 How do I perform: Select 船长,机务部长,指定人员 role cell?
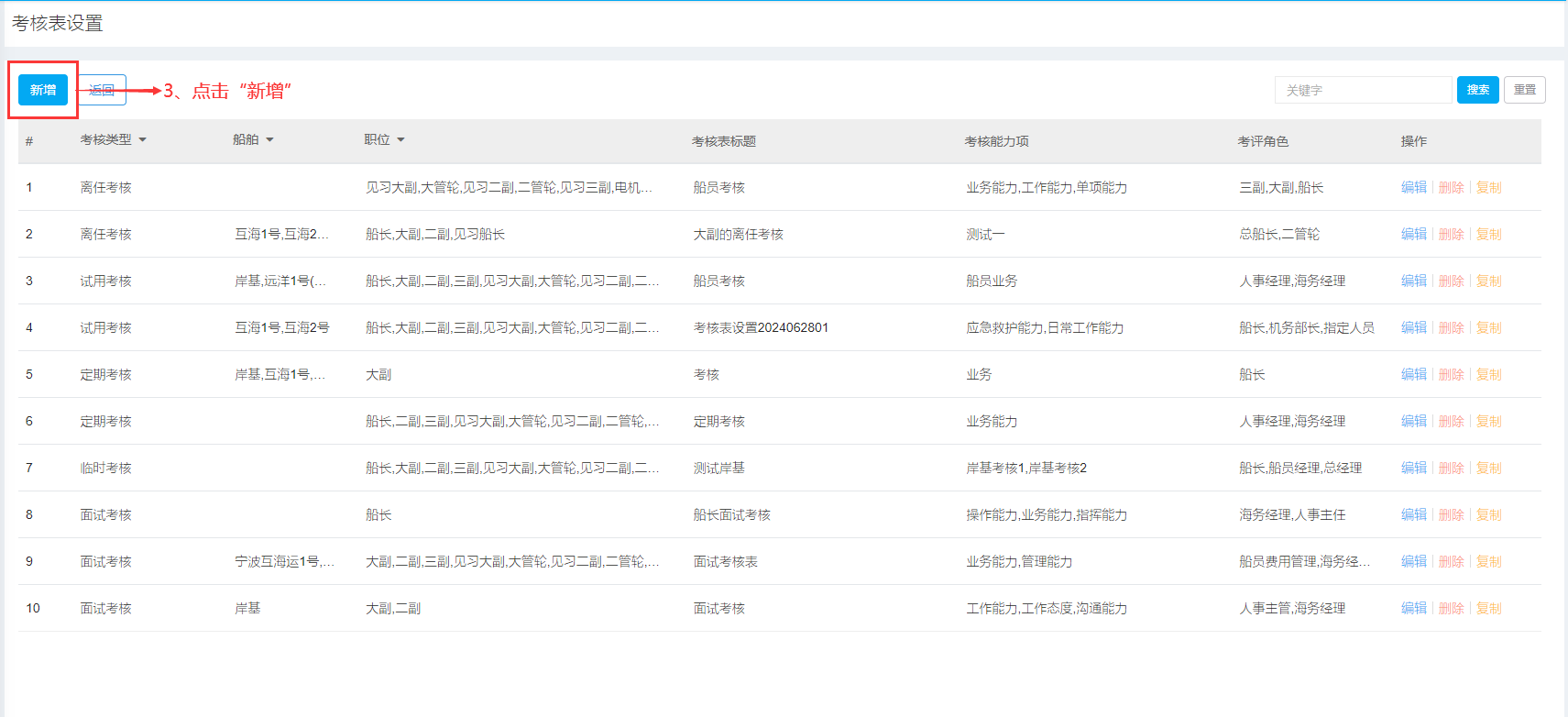tap(1307, 328)
